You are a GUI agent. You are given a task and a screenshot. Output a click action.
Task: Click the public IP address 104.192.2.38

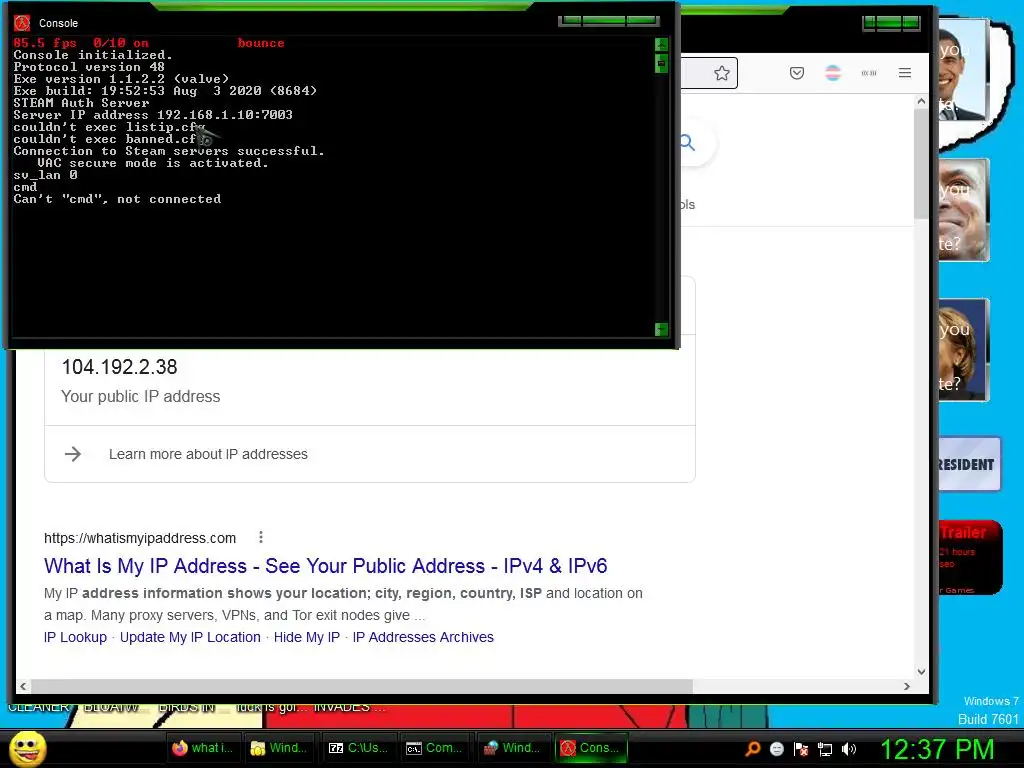(120, 367)
